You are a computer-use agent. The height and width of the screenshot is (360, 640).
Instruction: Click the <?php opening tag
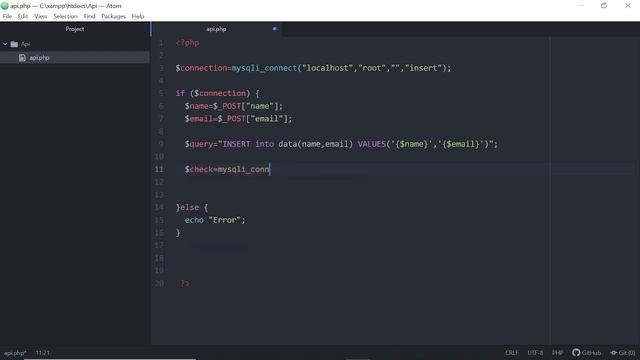point(187,43)
